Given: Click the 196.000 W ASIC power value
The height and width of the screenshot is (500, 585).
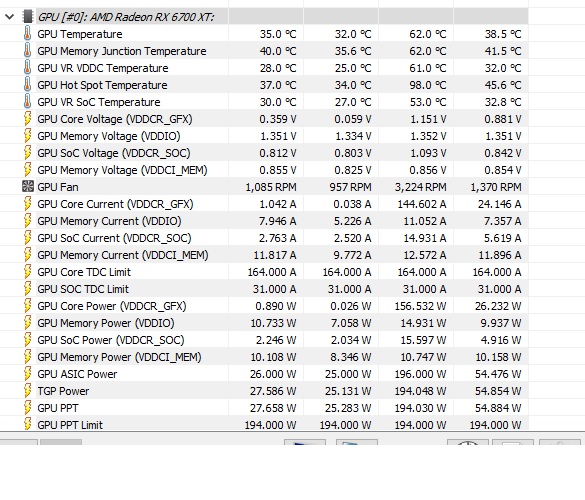Looking at the screenshot, I should click(421, 374).
